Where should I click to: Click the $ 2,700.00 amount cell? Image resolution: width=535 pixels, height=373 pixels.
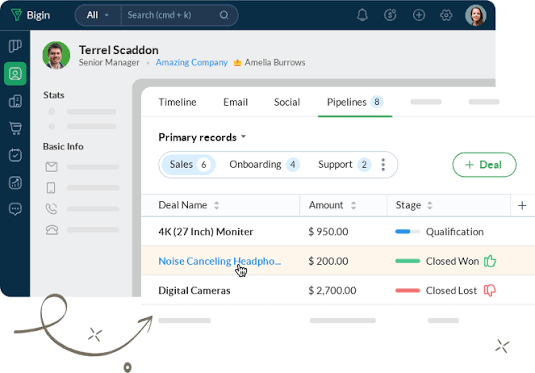point(332,290)
